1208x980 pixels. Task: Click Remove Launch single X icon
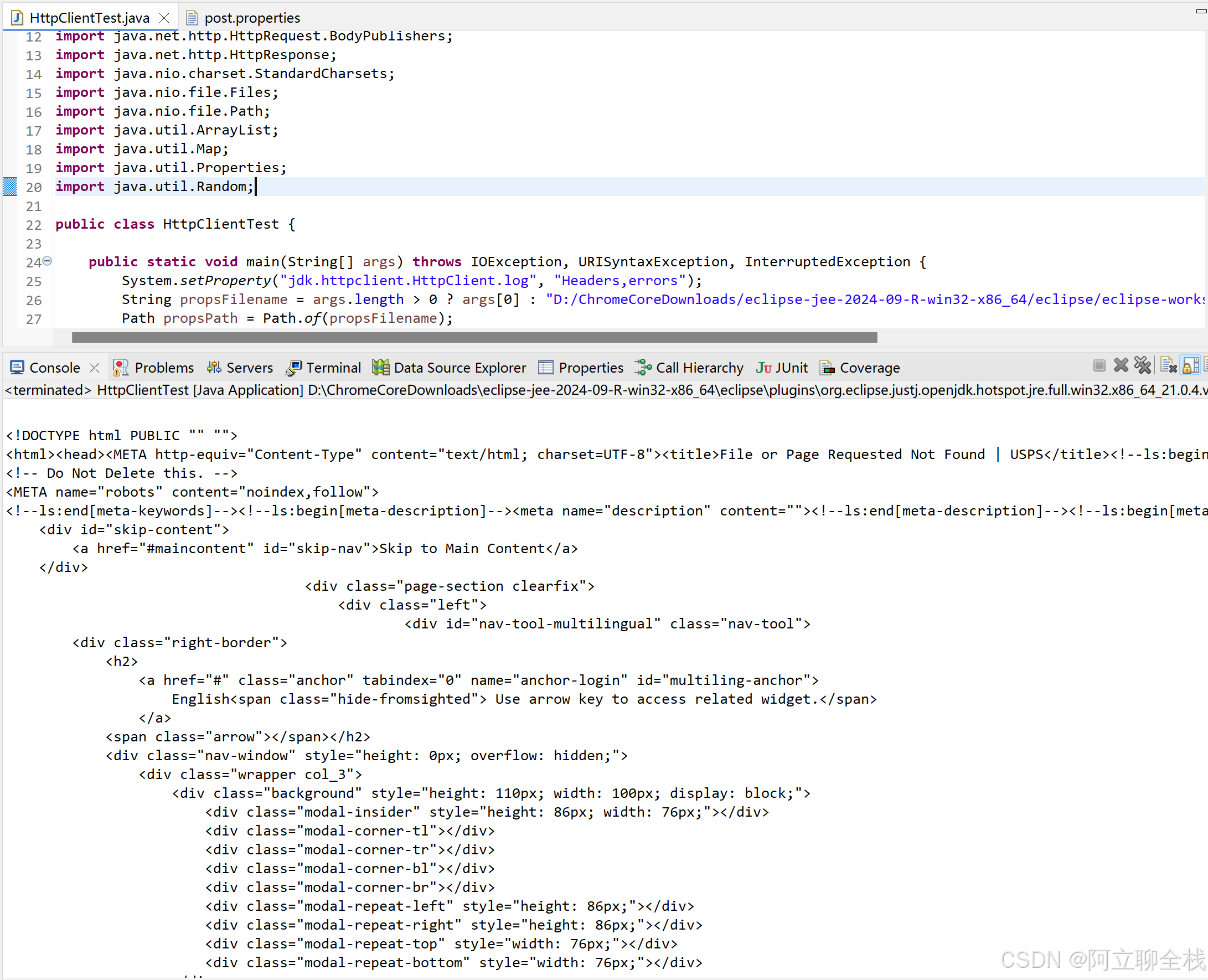[x=1121, y=366]
